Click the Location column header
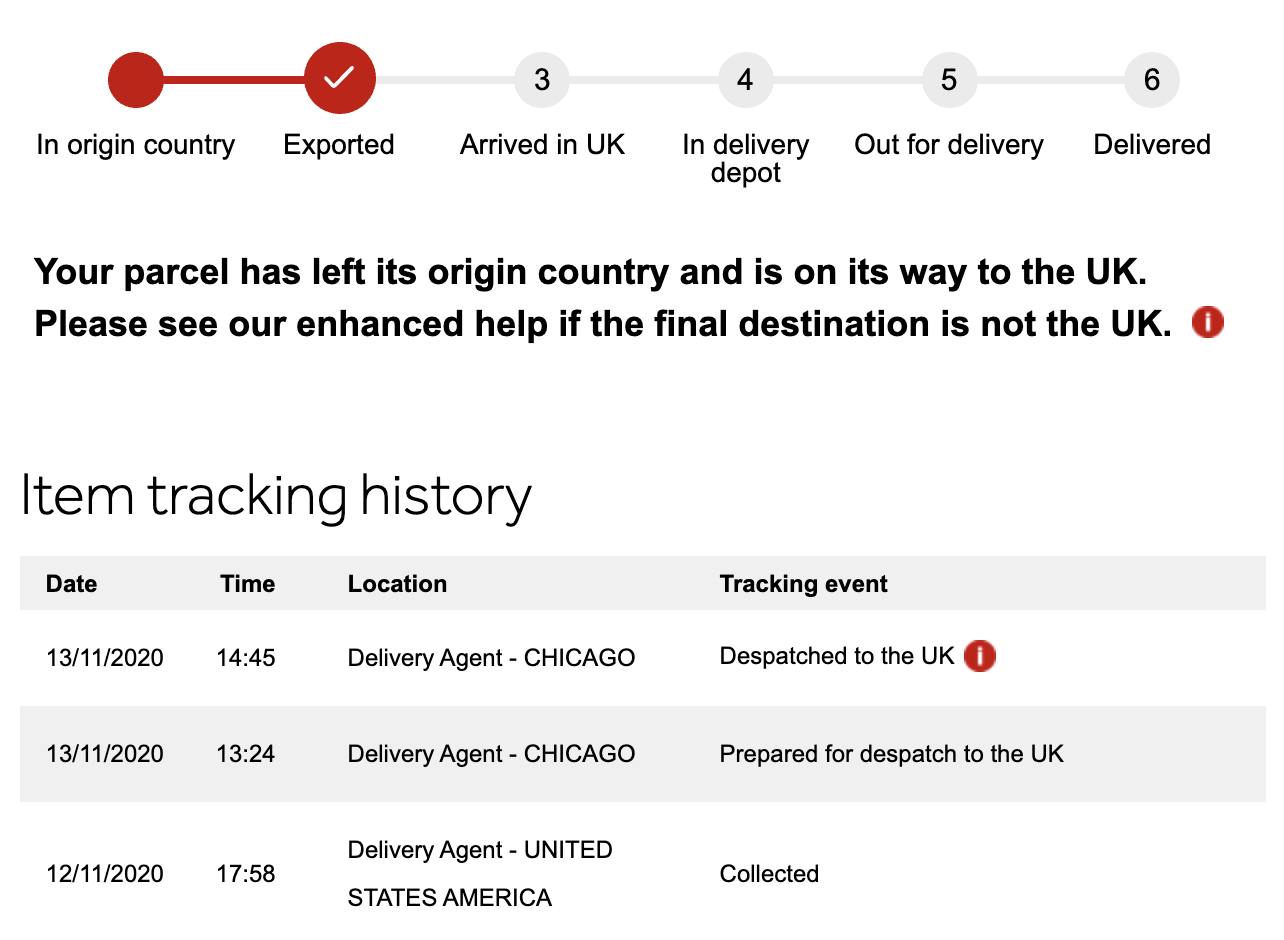Image resolution: width=1284 pixels, height=940 pixels. tap(397, 584)
